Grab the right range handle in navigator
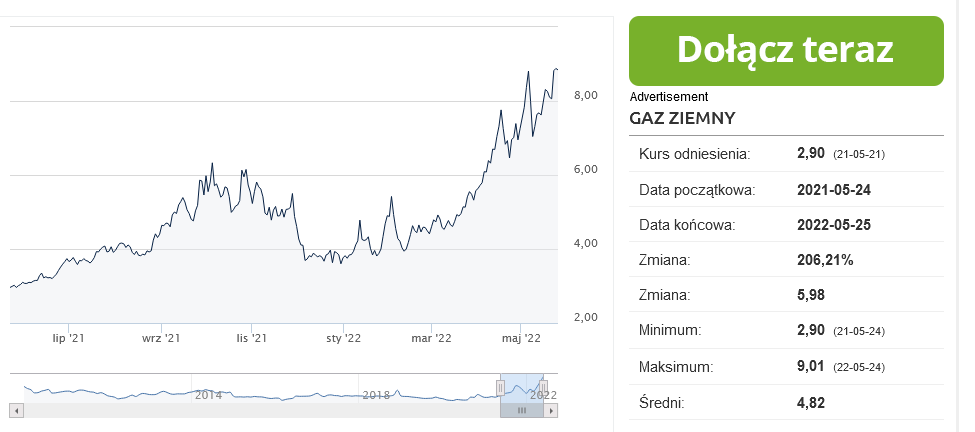Screen dimensions: 975x432 [x=544, y=386]
